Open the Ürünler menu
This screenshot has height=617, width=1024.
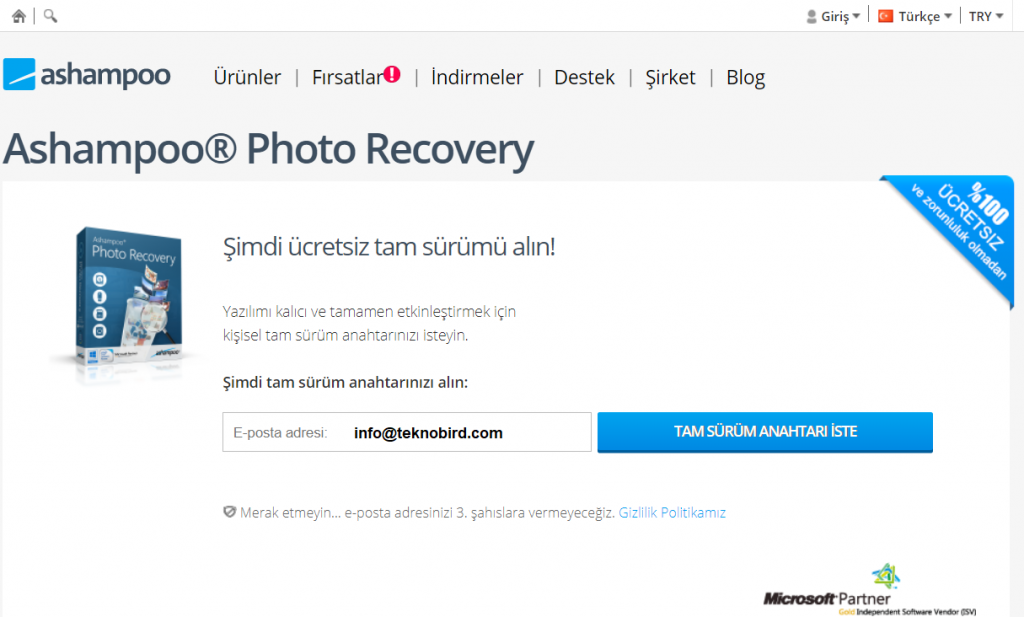(x=247, y=77)
